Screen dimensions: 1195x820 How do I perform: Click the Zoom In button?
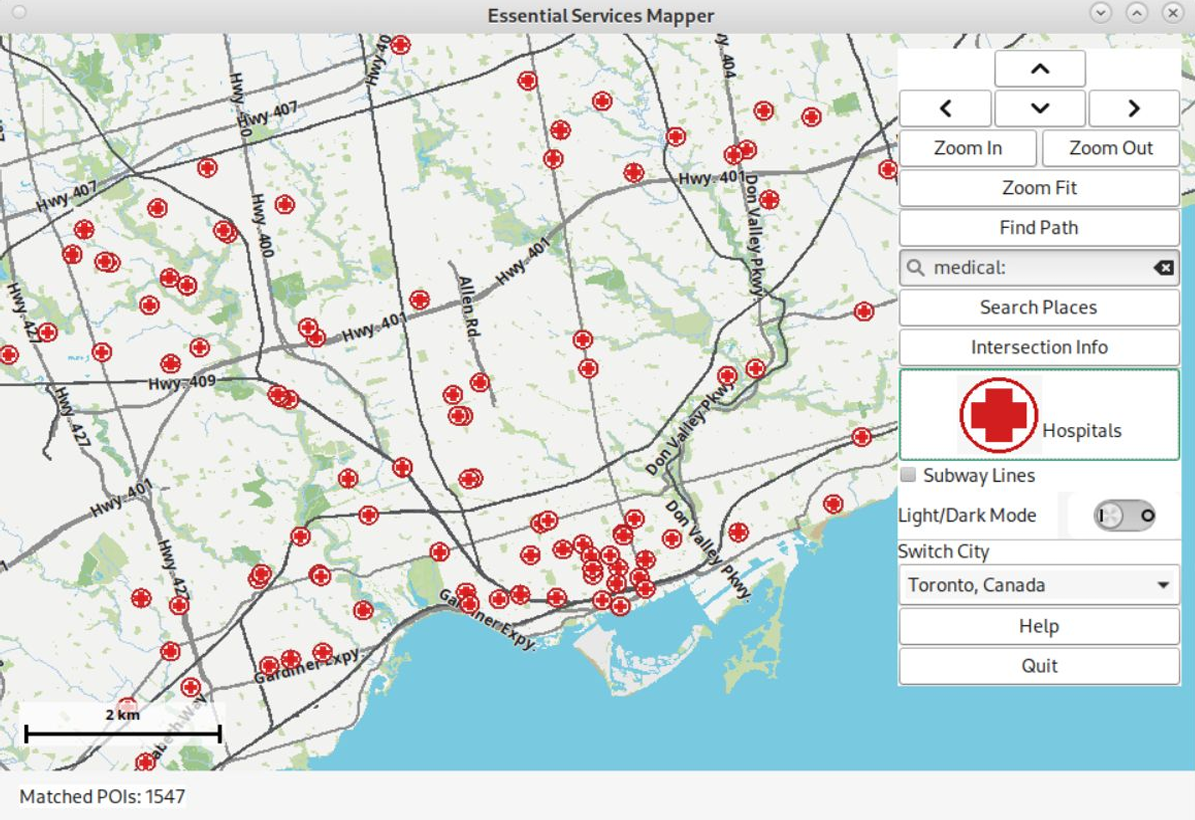click(x=968, y=148)
